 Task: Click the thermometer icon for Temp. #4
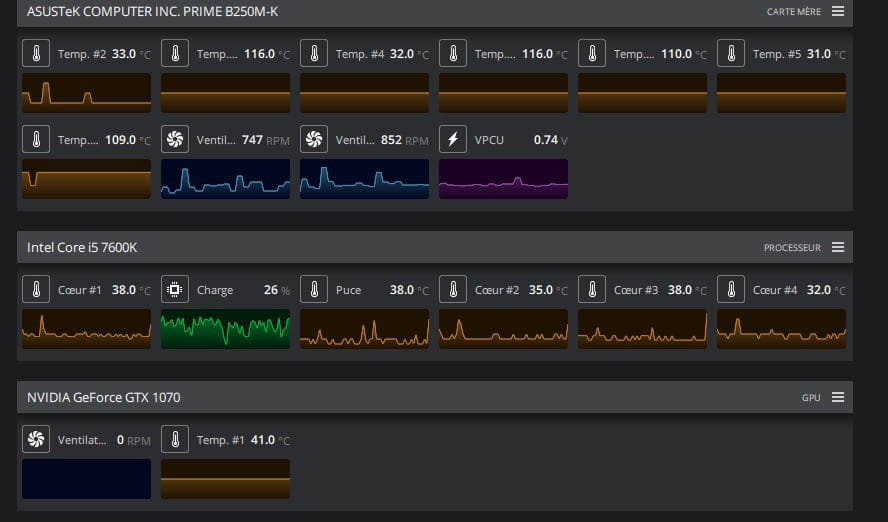314,54
